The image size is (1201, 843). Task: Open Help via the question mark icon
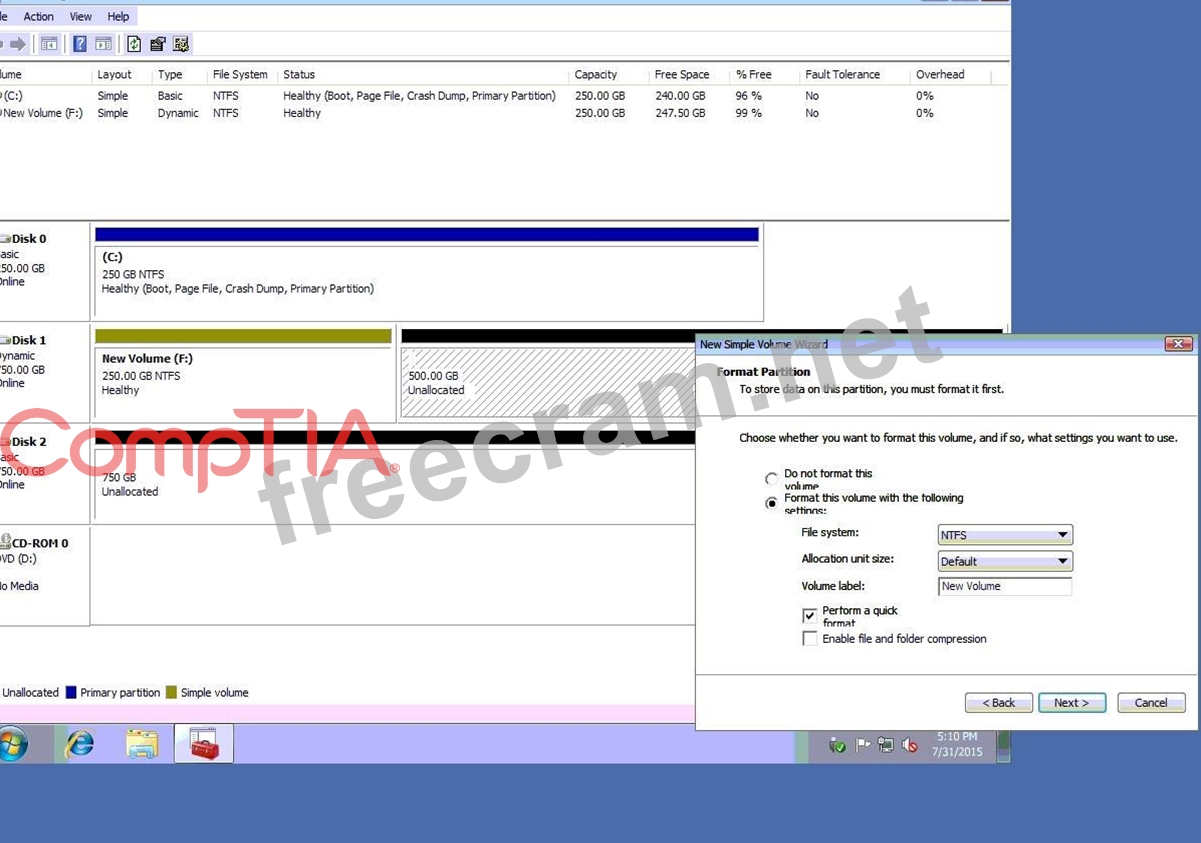click(x=80, y=44)
